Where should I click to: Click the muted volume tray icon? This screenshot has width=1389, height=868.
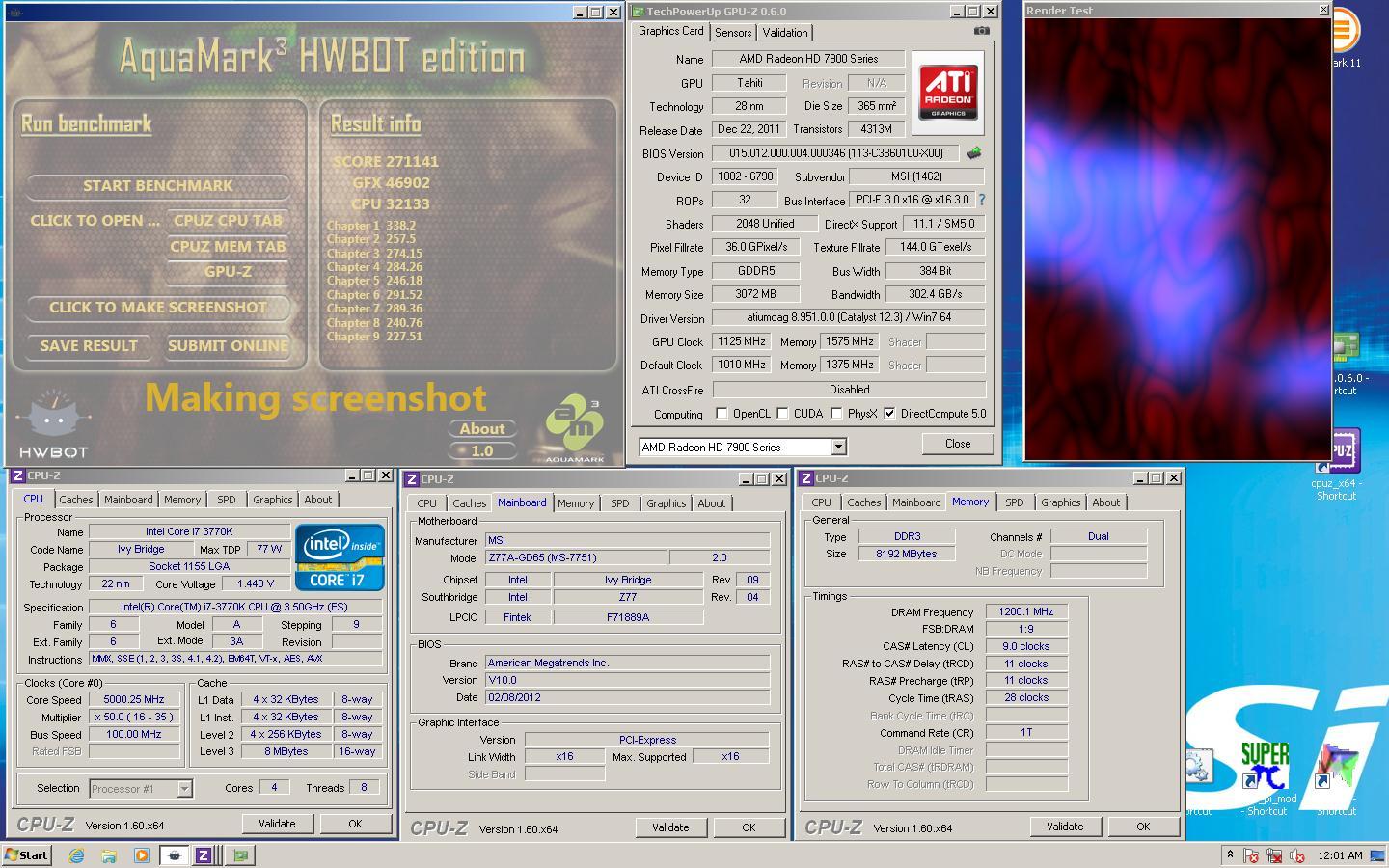1297,855
